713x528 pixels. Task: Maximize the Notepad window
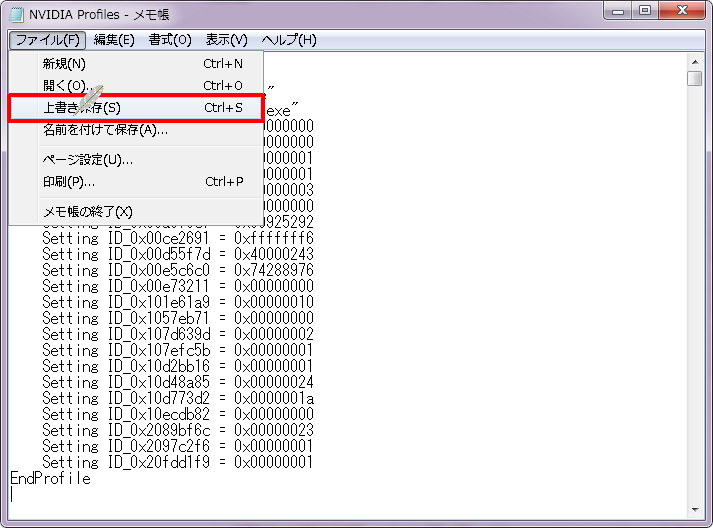click(645, 11)
